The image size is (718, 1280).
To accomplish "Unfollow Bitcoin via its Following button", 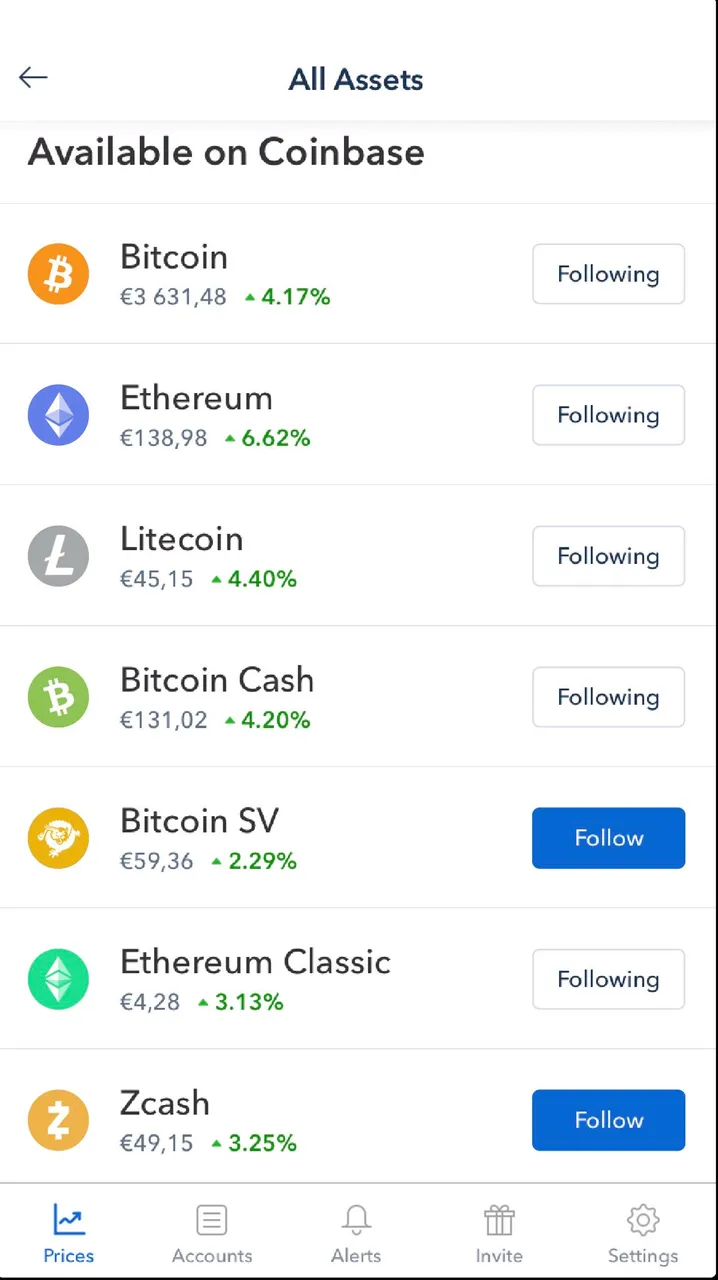I will click(x=608, y=274).
